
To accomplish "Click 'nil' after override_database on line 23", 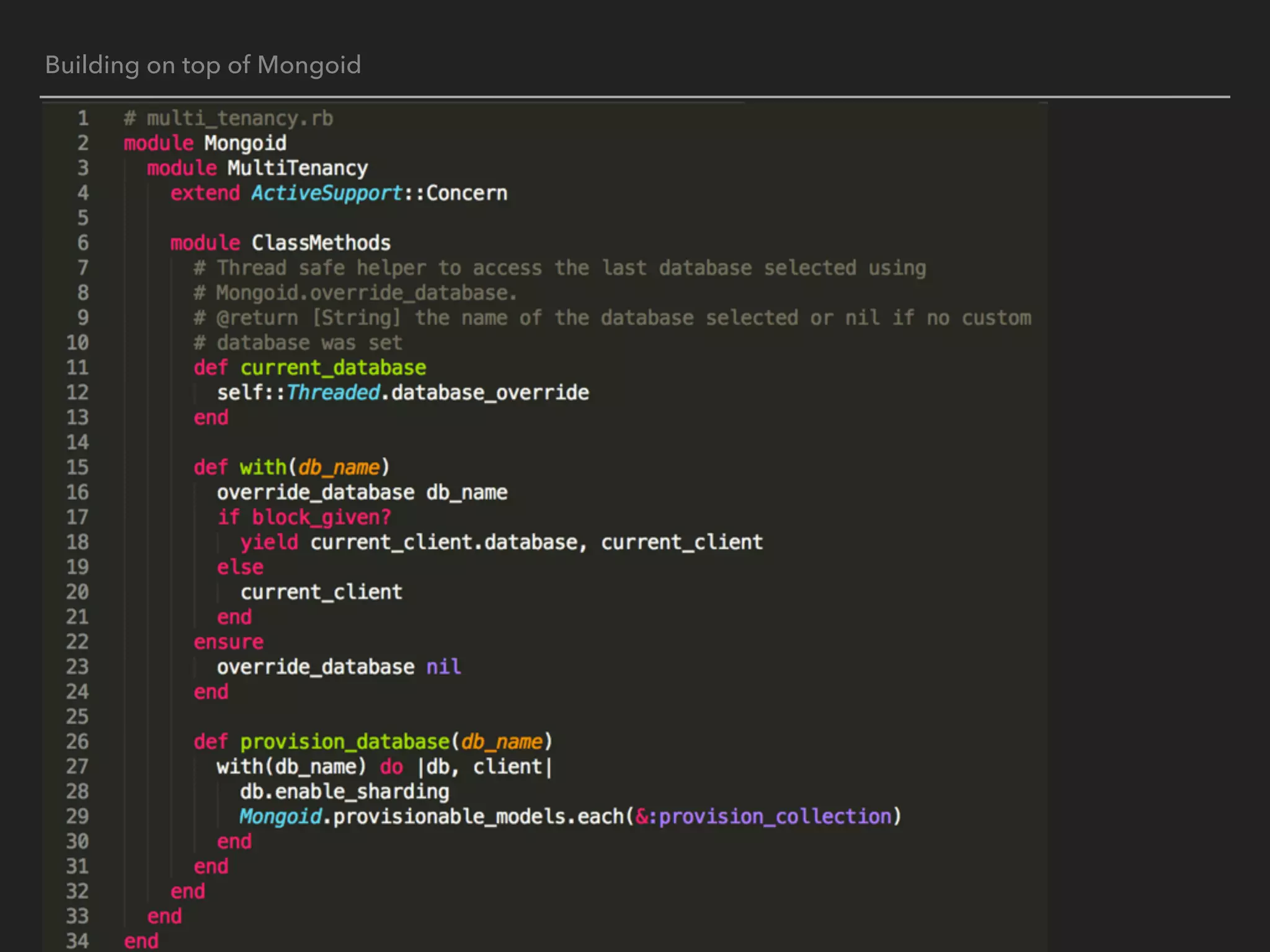I will (443, 667).
